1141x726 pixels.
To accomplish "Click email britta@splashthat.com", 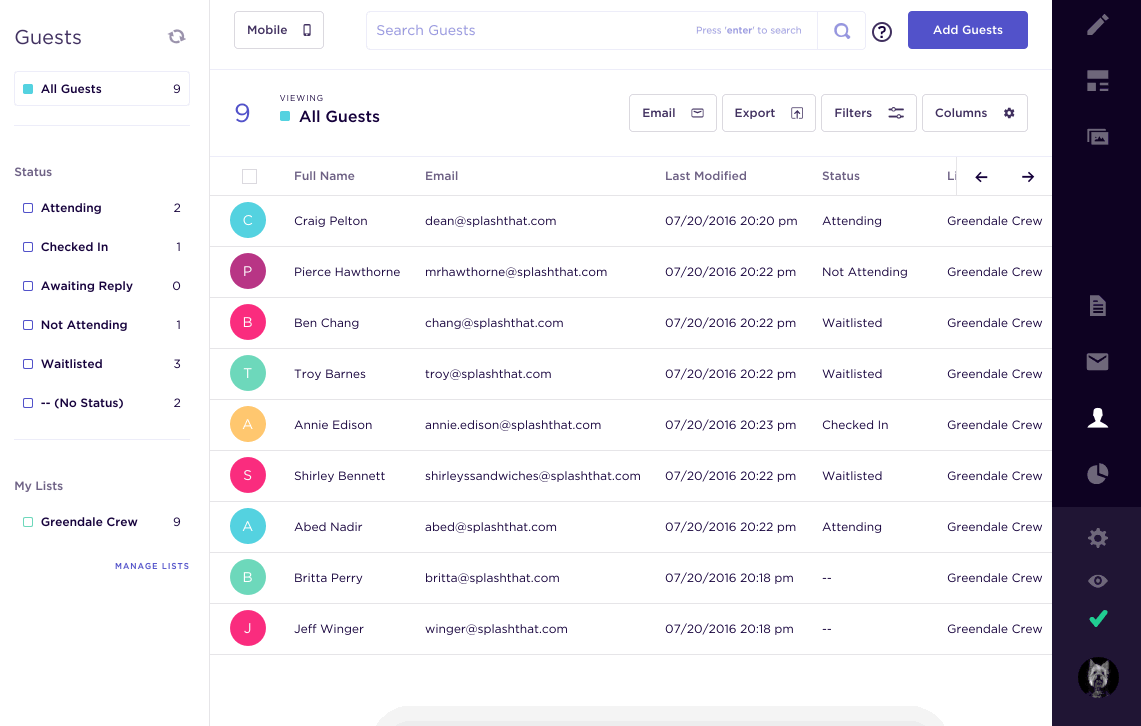I will (492, 578).
